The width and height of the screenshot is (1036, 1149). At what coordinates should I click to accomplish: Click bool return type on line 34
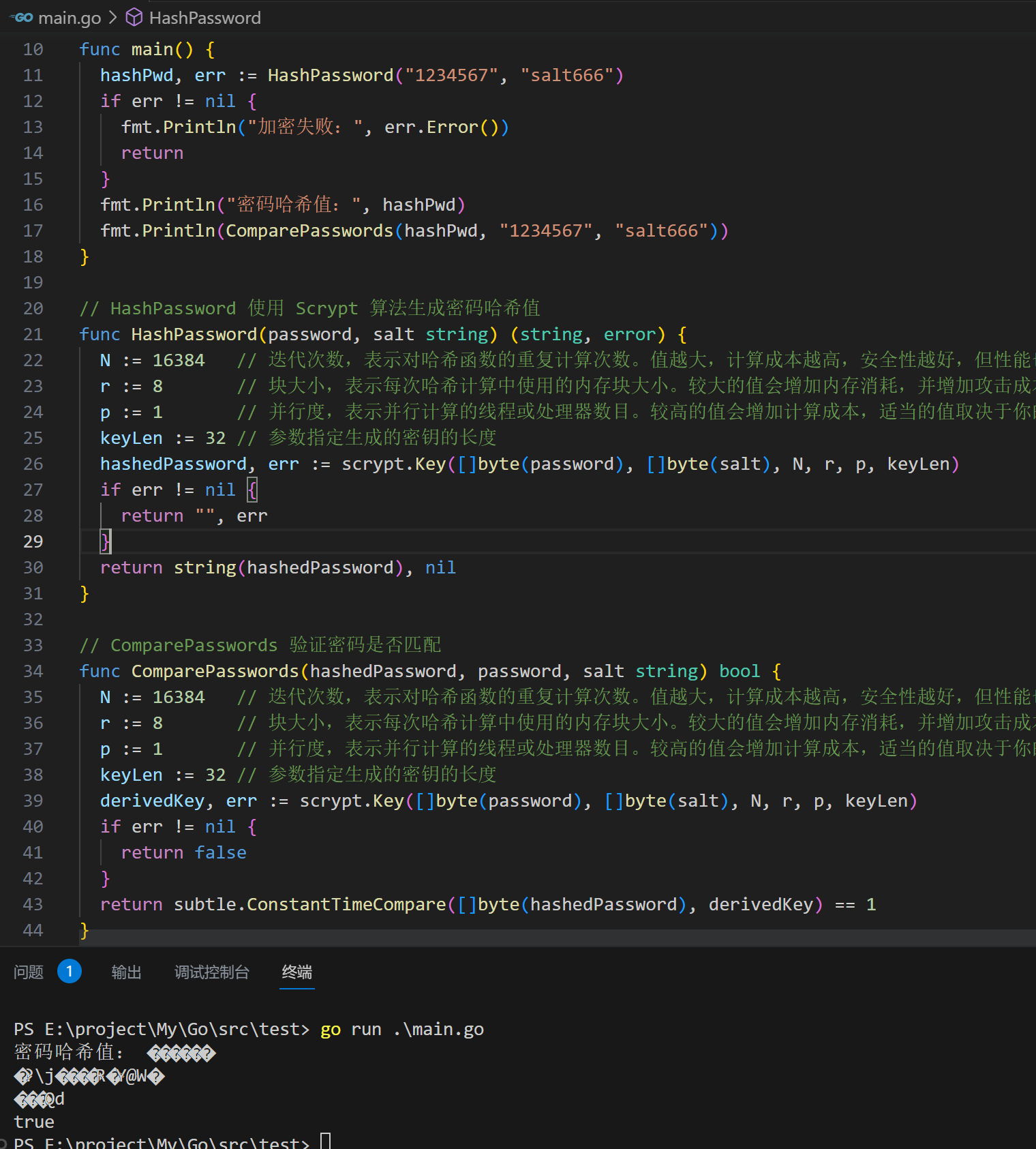(740, 671)
